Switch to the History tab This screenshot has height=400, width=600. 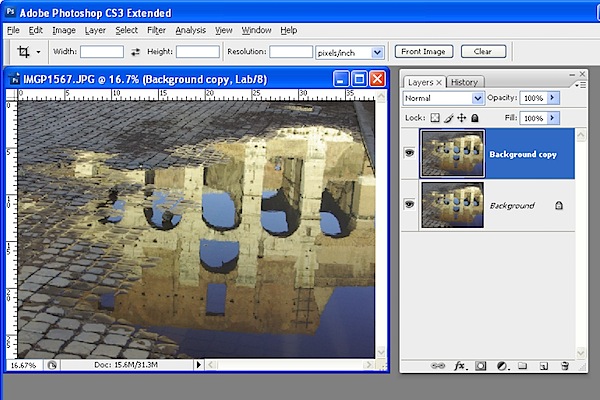coord(464,82)
